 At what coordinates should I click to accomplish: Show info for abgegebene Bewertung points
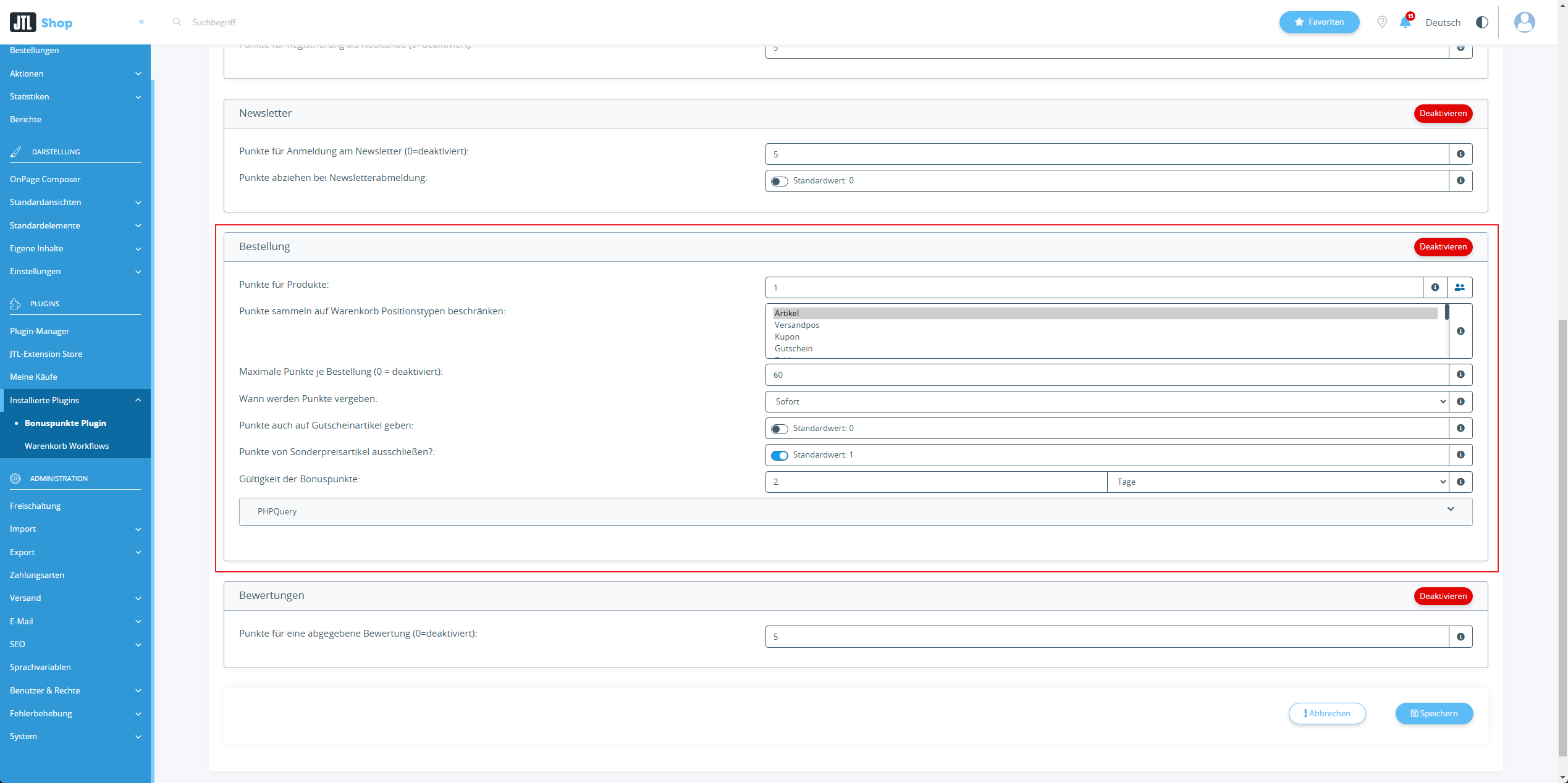[1461, 637]
